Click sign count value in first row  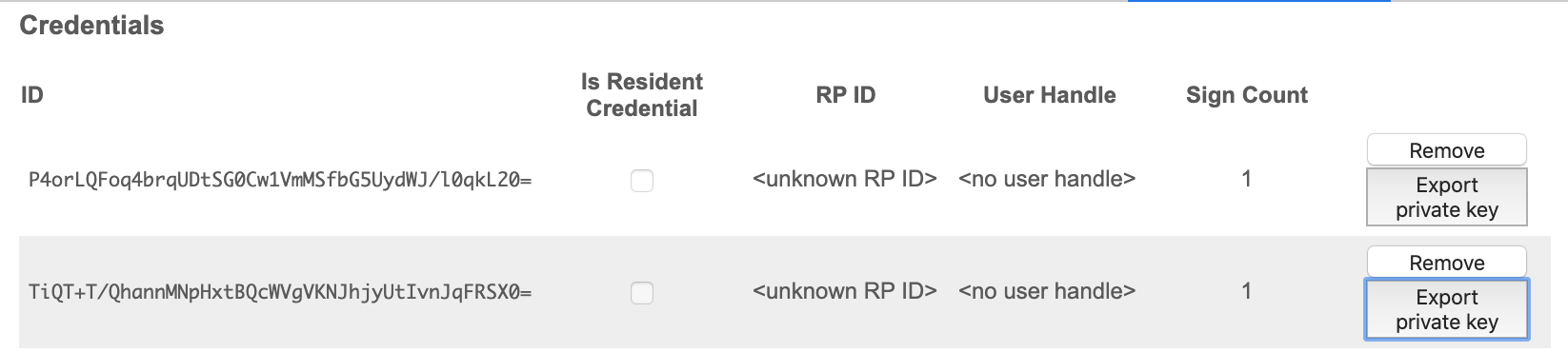1246,179
